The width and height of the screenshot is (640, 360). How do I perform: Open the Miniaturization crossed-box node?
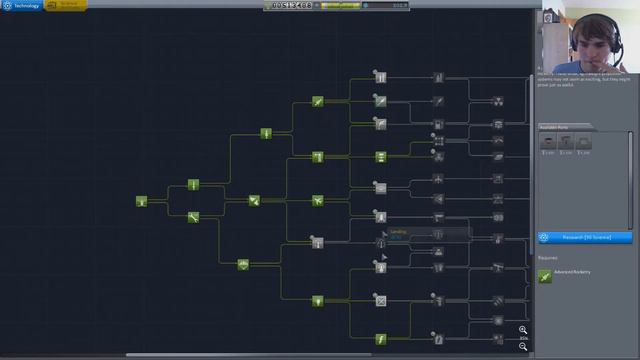381,301
